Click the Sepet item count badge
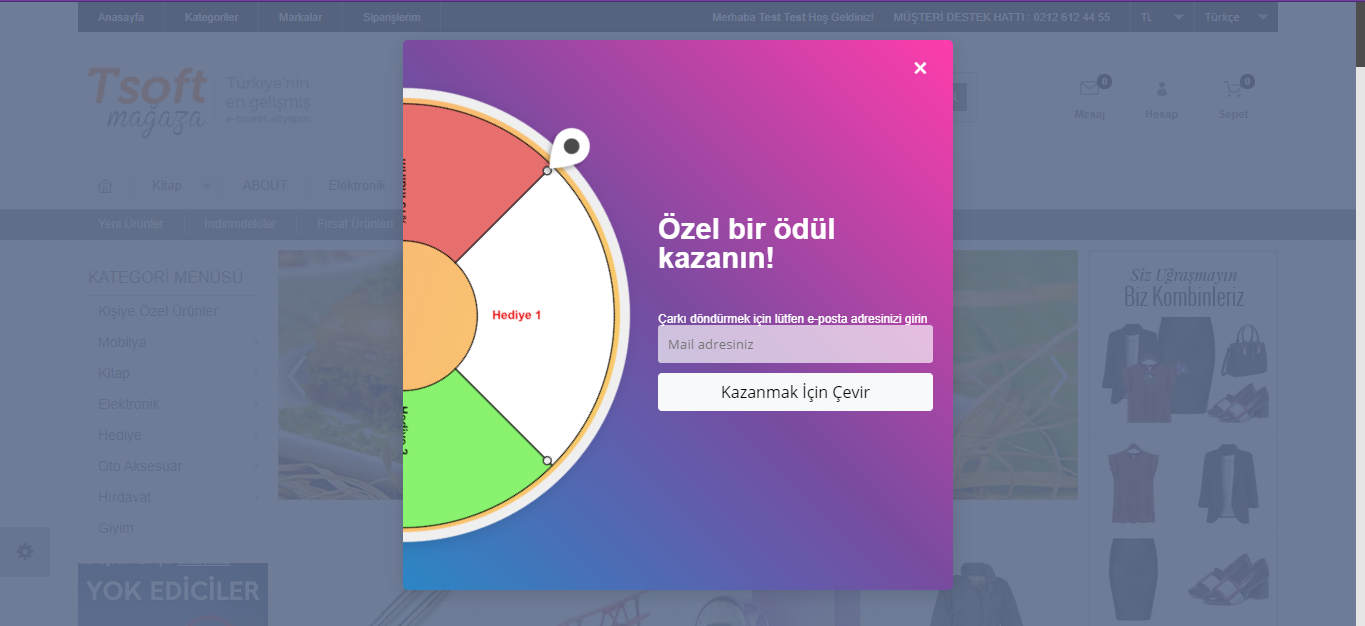 (1246, 81)
